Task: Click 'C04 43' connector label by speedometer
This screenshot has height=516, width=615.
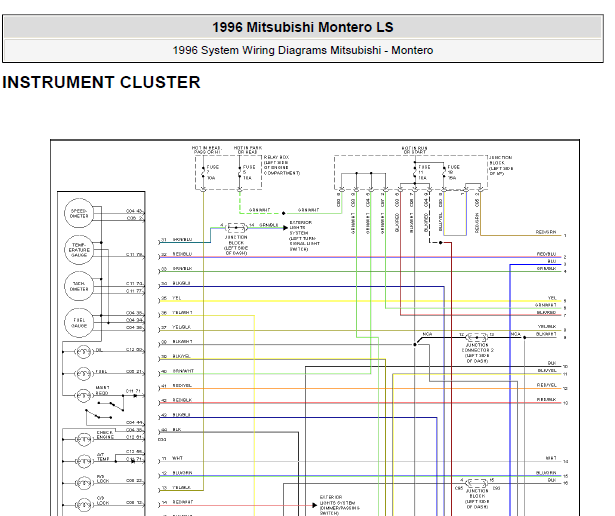Action: [135, 211]
